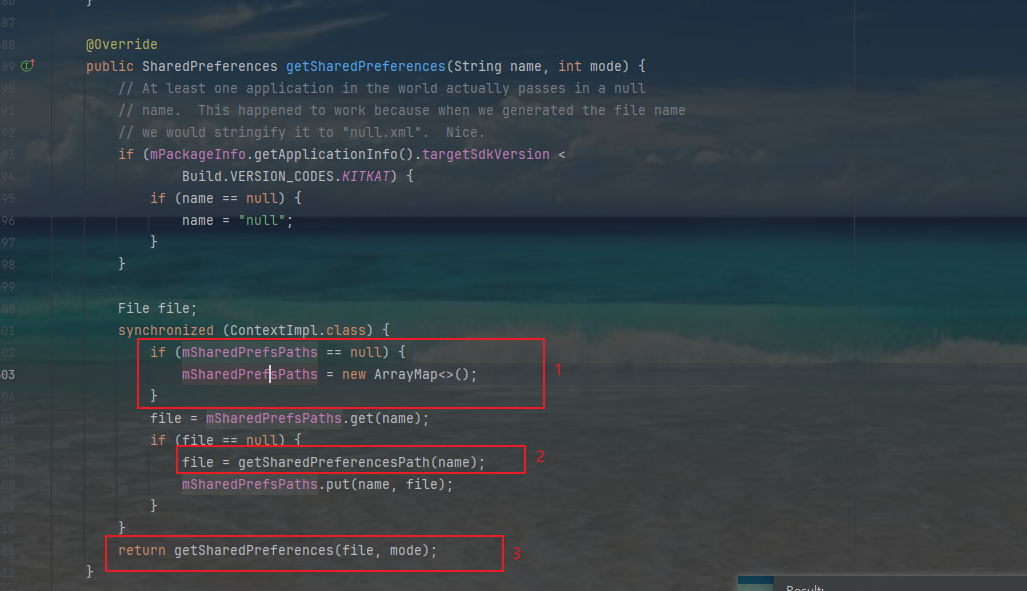The image size is (1027, 591).
Task: Click the getApplicationInfo() call
Action: 334,154
